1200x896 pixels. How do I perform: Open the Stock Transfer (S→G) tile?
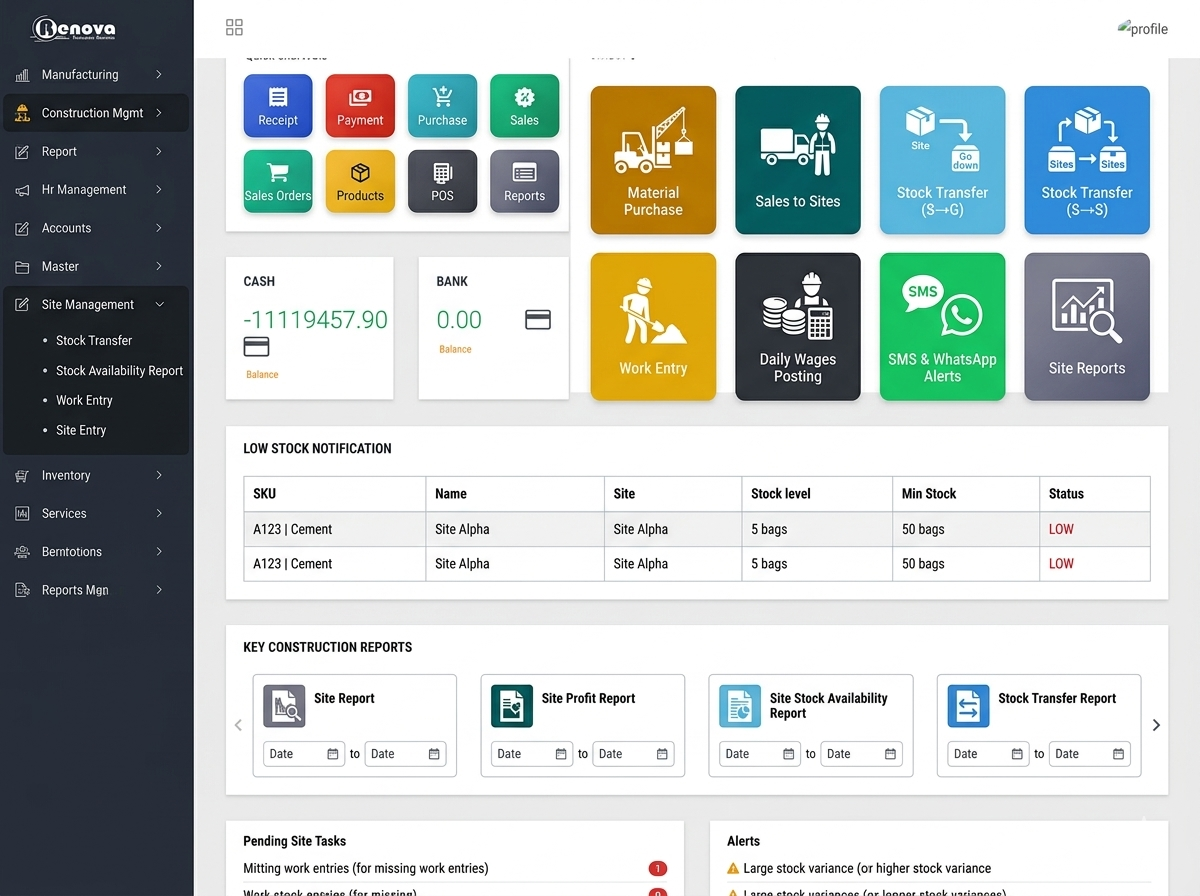942,160
